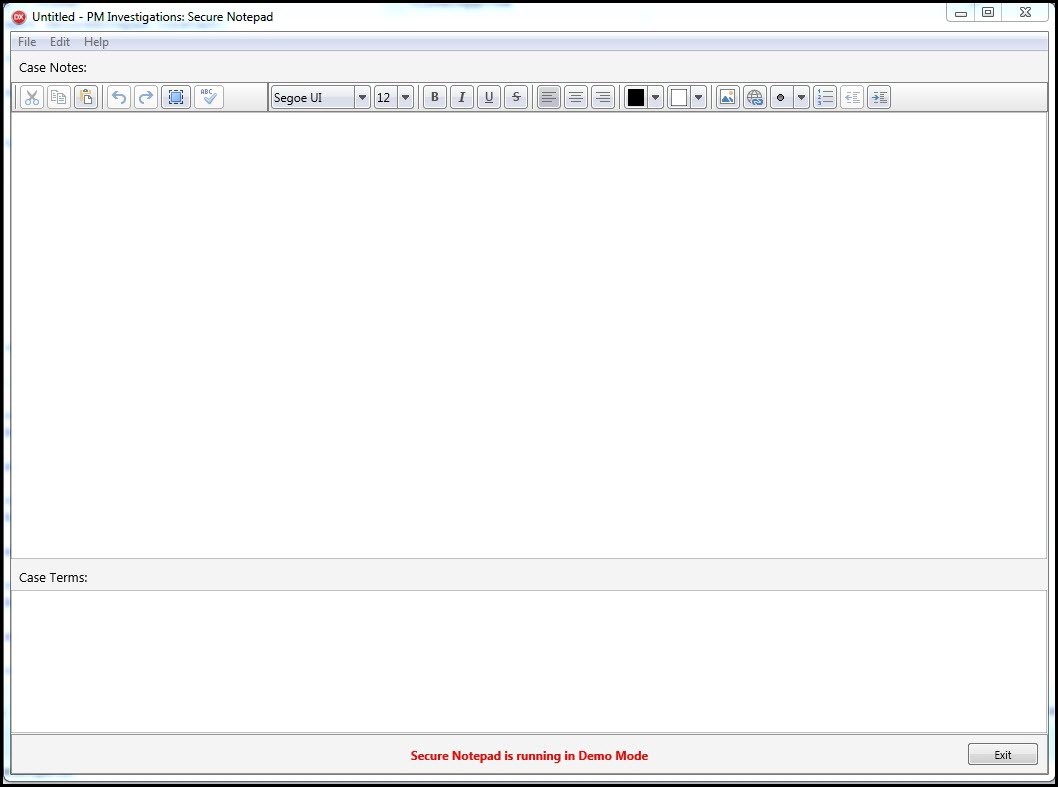The image size is (1058, 787).
Task: Center align the text
Action: click(576, 97)
